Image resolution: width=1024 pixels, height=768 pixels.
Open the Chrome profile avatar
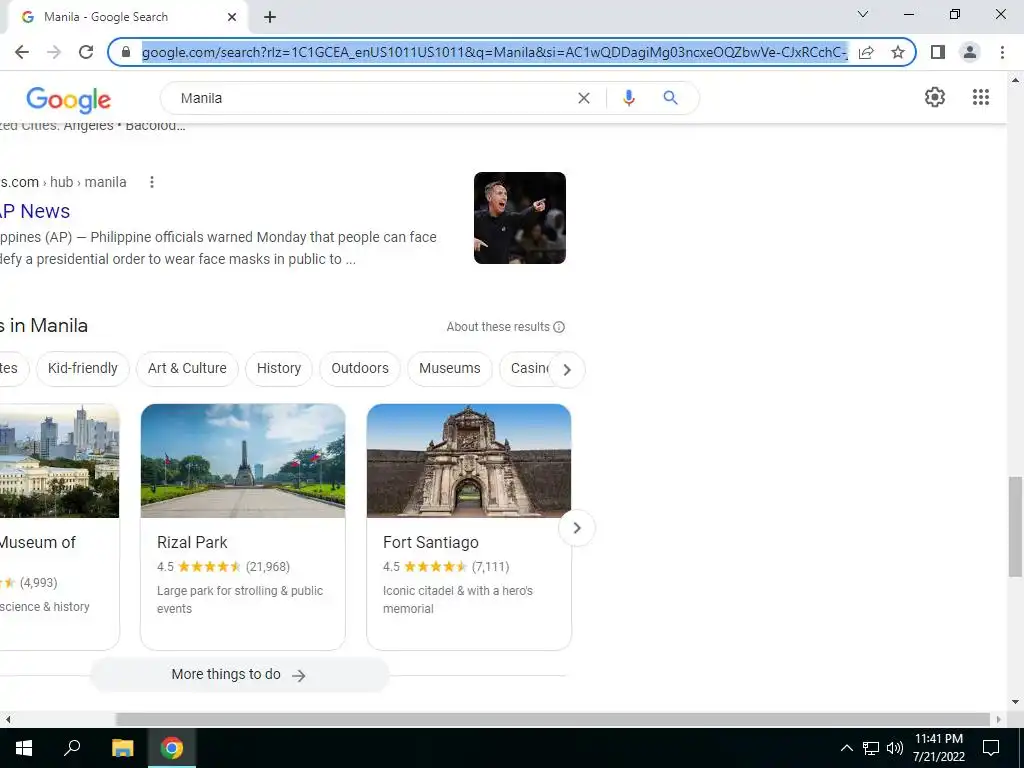pyautogui.click(x=970, y=52)
